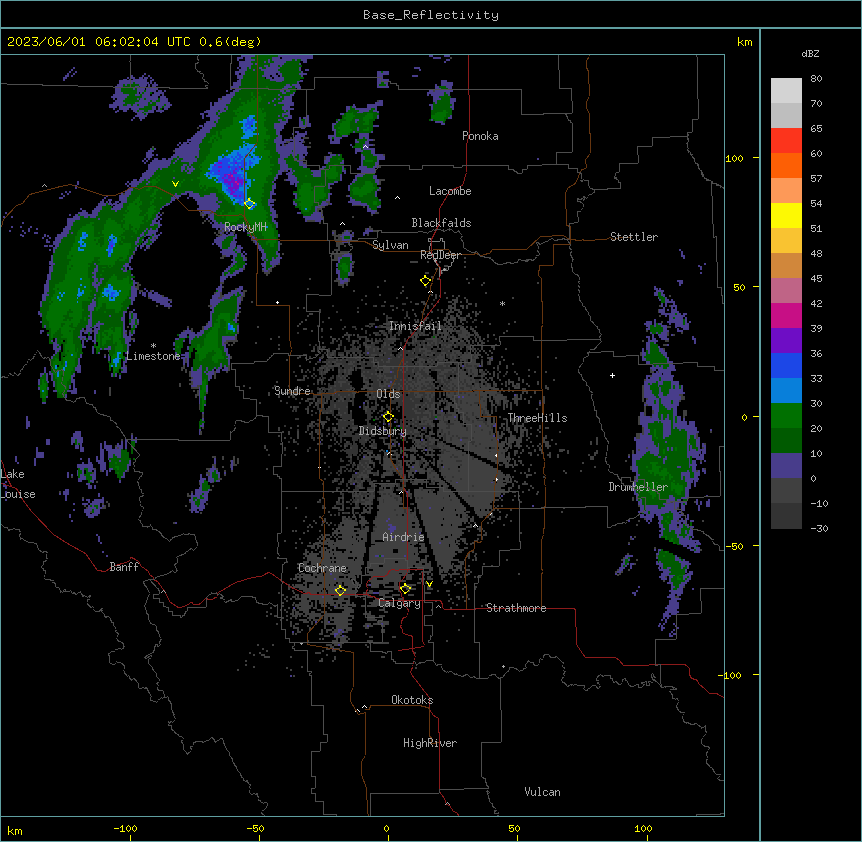The width and height of the screenshot is (862, 842).
Task: Click the RedDeer city label
Action: (440, 255)
